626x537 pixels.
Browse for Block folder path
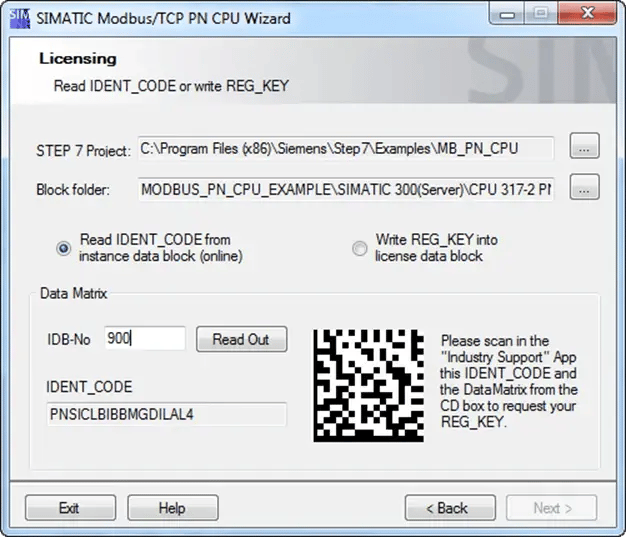(584, 186)
